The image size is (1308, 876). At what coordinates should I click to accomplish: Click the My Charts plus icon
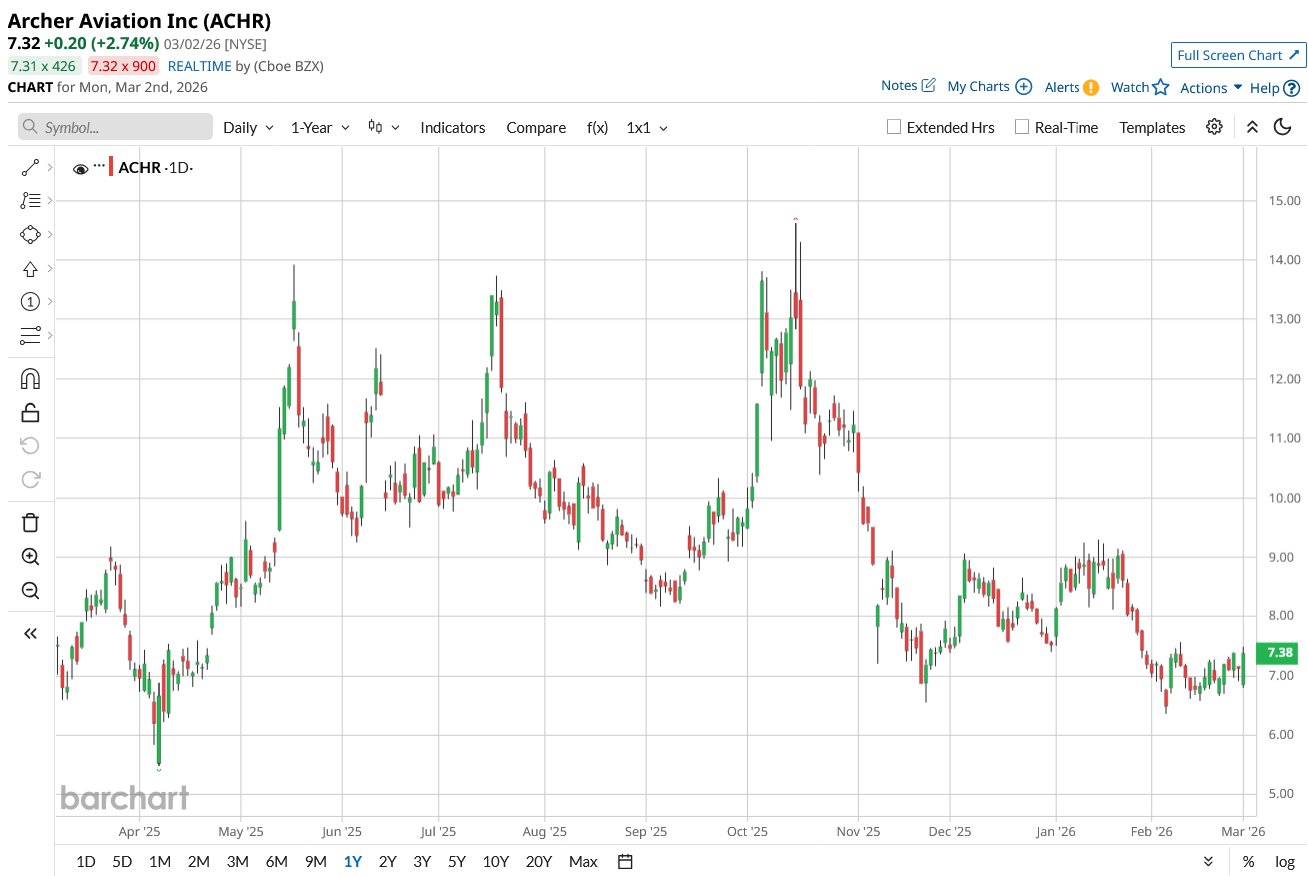point(1024,86)
